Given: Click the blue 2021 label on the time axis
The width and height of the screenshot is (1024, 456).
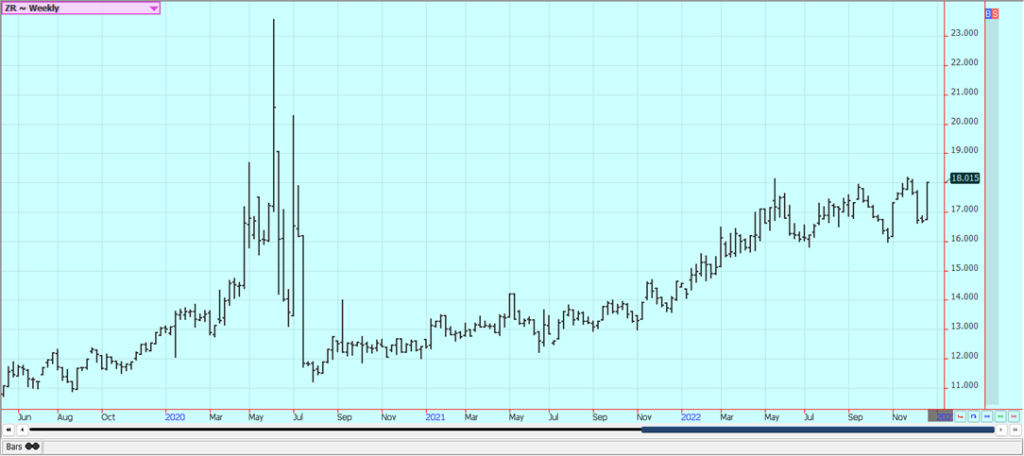Looking at the screenshot, I should (436, 417).
